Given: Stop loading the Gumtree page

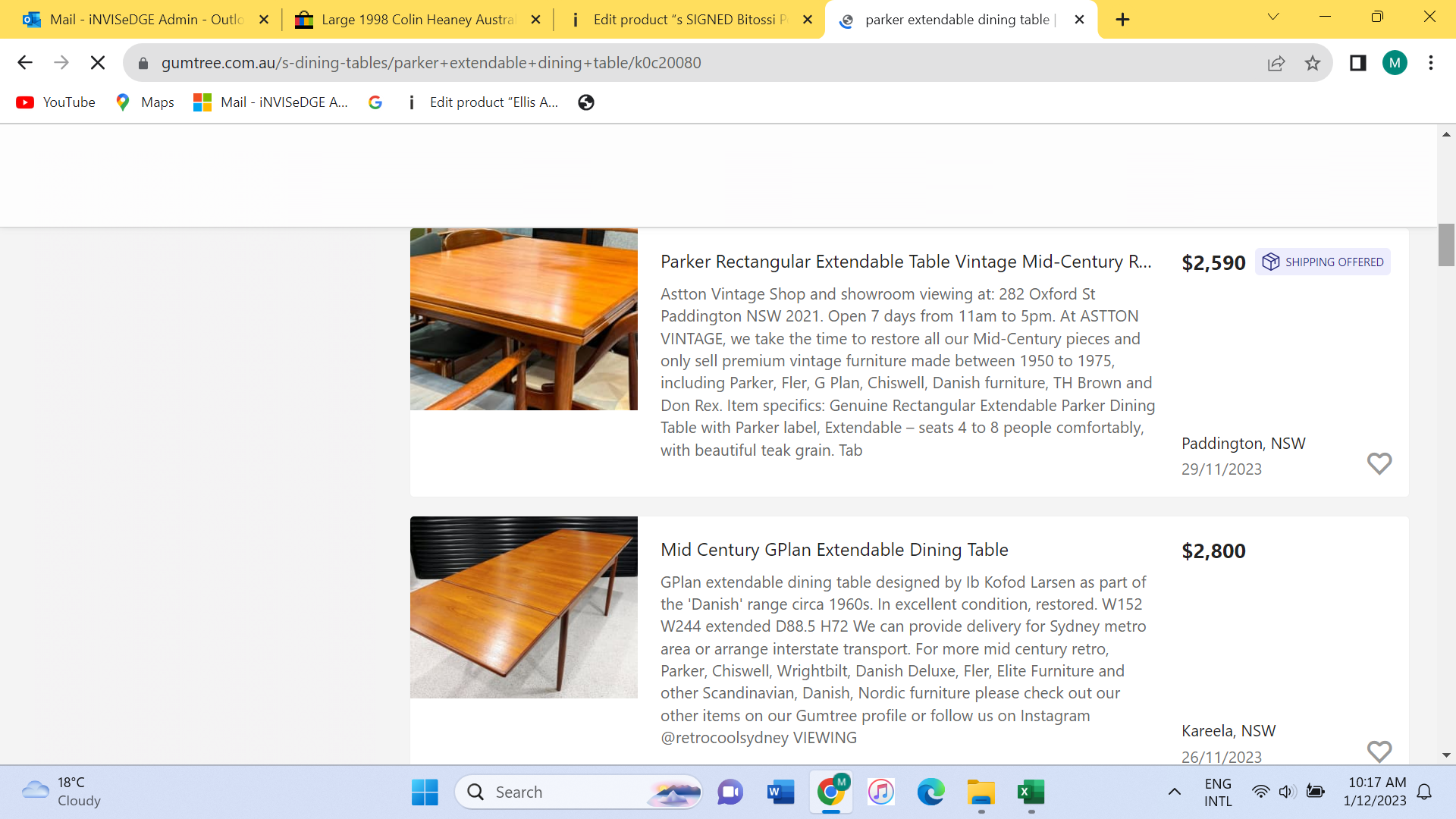Looking at the screenshot, I should 98,63.
